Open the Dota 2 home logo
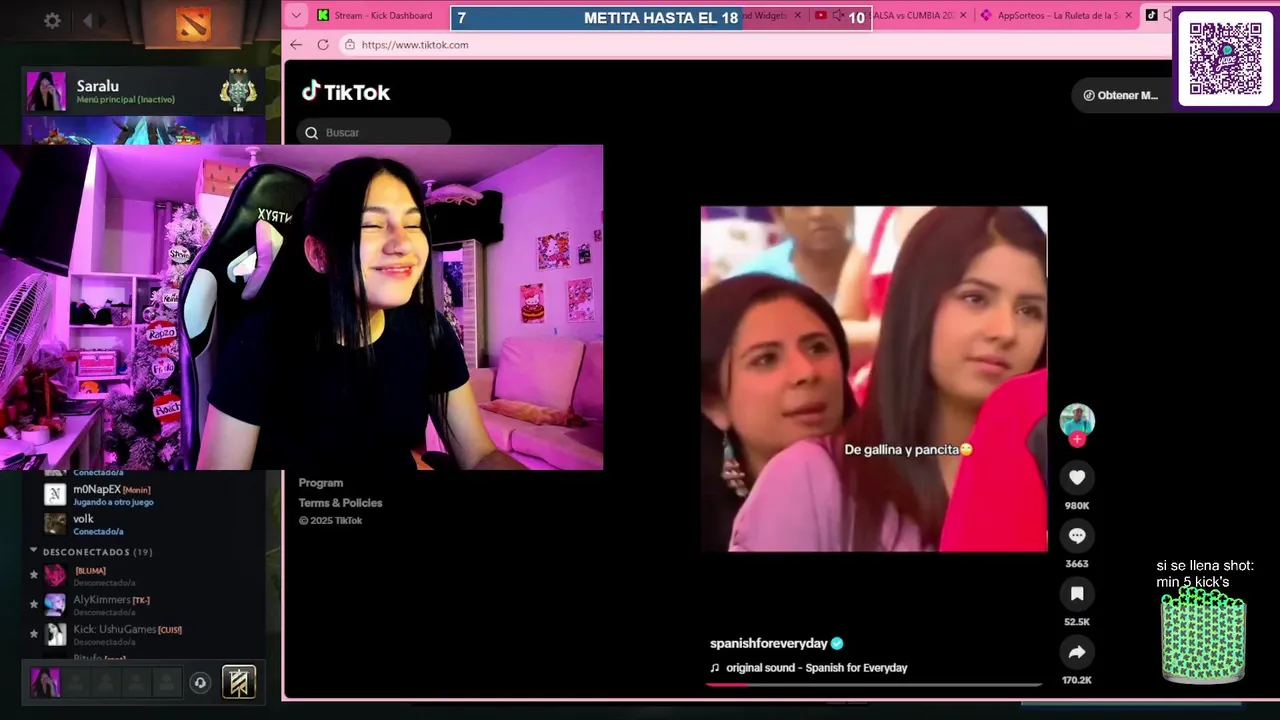 (x=193, y=23)
